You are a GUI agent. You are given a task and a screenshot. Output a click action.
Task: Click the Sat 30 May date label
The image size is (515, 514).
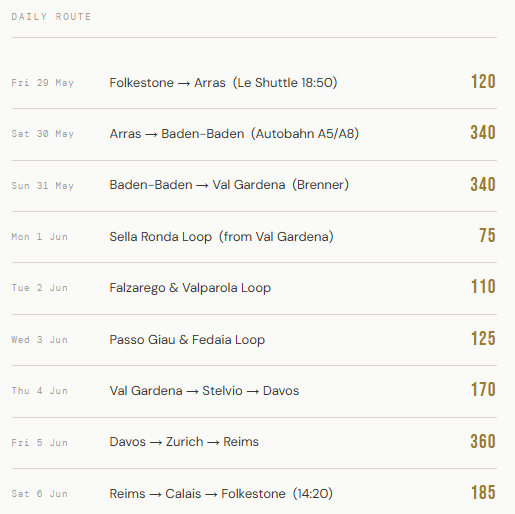43,134
